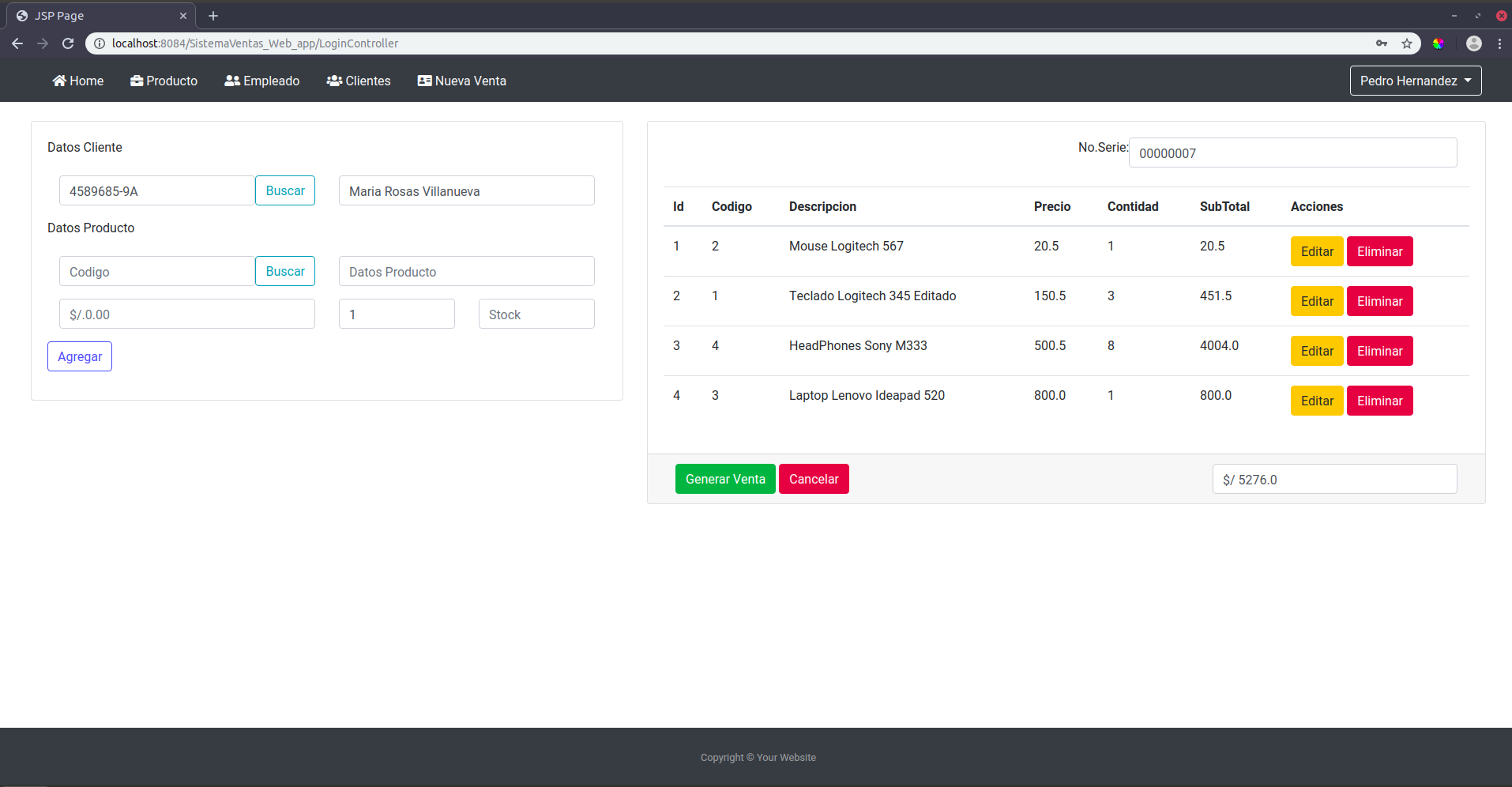This screenshot has width=1512, height=787.
Task: Click the No.Serie input field
Action: tap(1292, 153)
